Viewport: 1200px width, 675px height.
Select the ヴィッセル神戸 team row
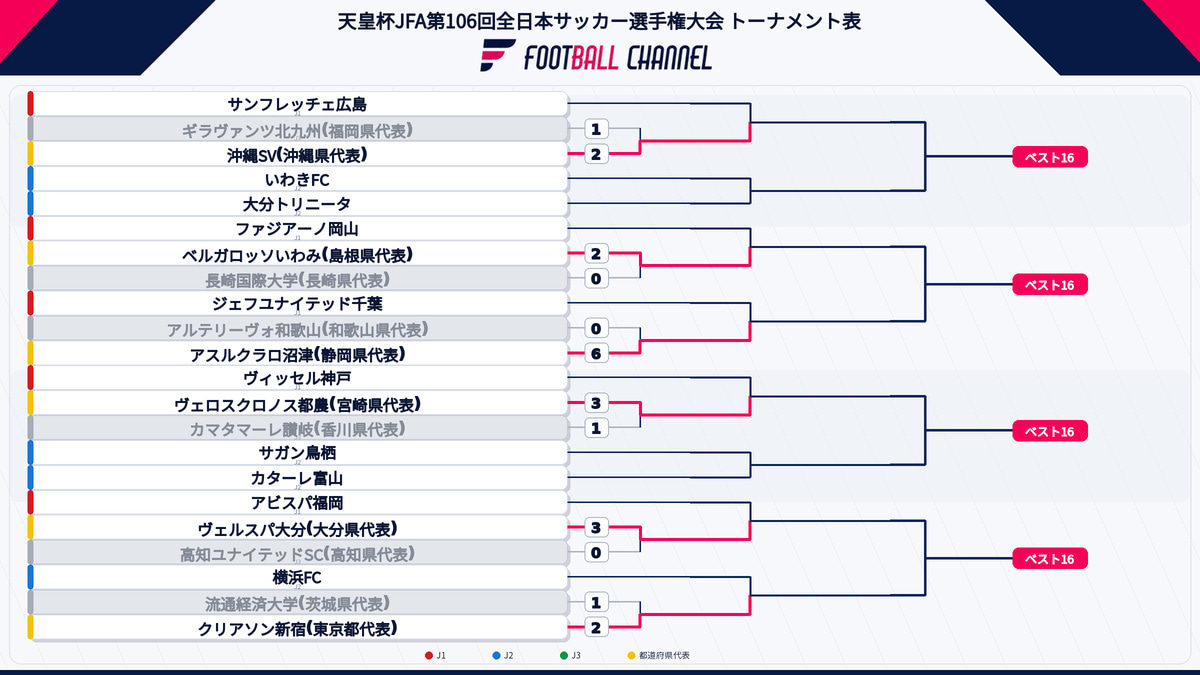pyautogui.click(x=298, y=378)
